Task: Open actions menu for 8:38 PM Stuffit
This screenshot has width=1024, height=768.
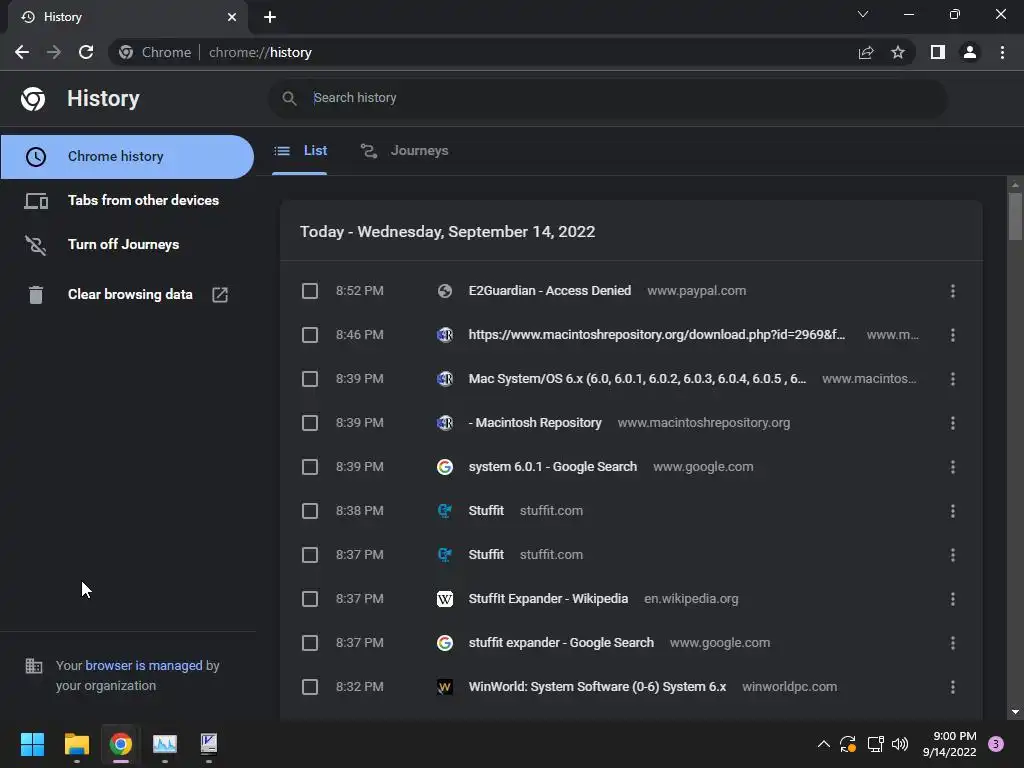Action: (953, 511)
